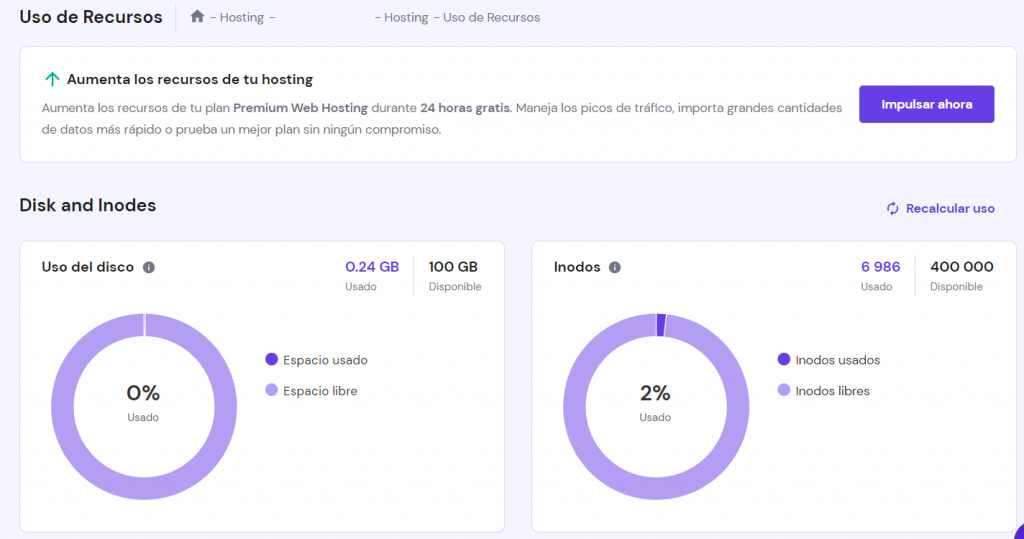Click the circular arrows Recalcular icon
This screenshot has height=539, width=1024.
pyautogui.click(x=893, y=208)
